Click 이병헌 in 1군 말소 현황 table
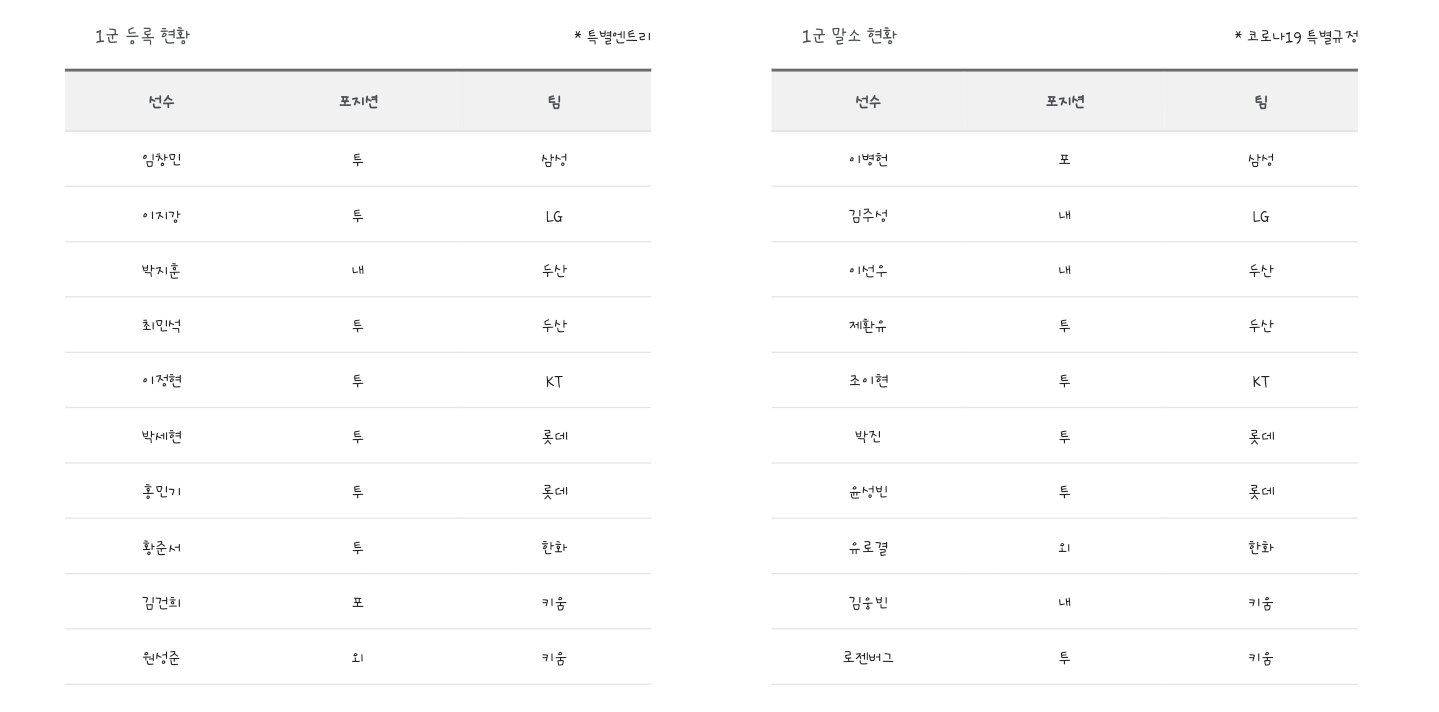The height and width of the screenshot is (712, 1439). coord(867,160)
